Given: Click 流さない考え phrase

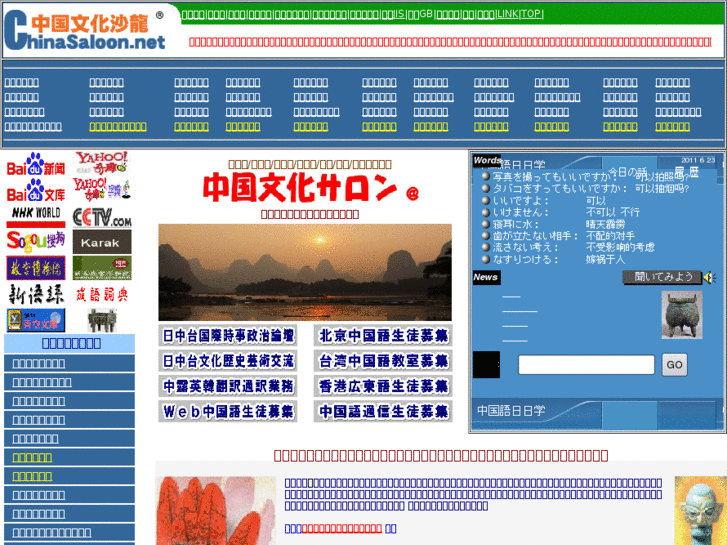Looking at the screenshot, I should [525, 247].
